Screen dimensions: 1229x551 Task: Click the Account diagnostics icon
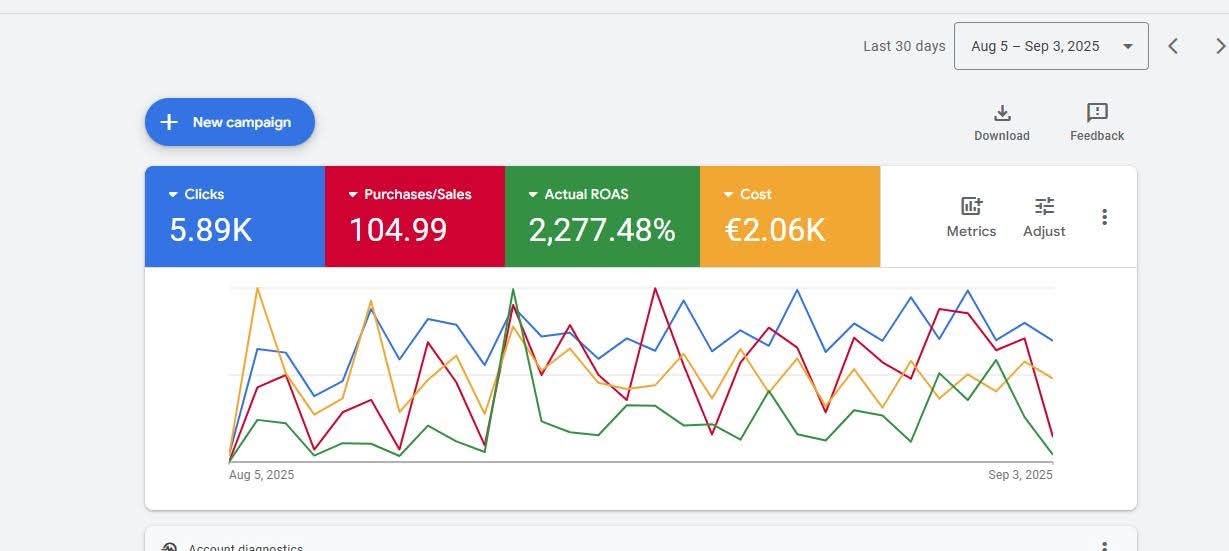click(x=169, y=548)
